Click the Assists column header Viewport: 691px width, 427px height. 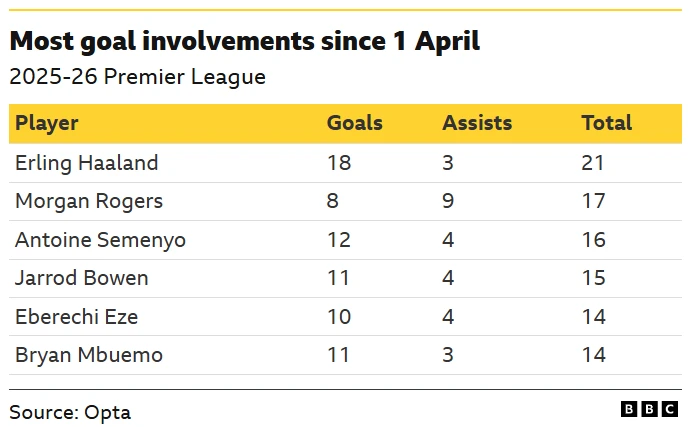(x=477, y=123)
